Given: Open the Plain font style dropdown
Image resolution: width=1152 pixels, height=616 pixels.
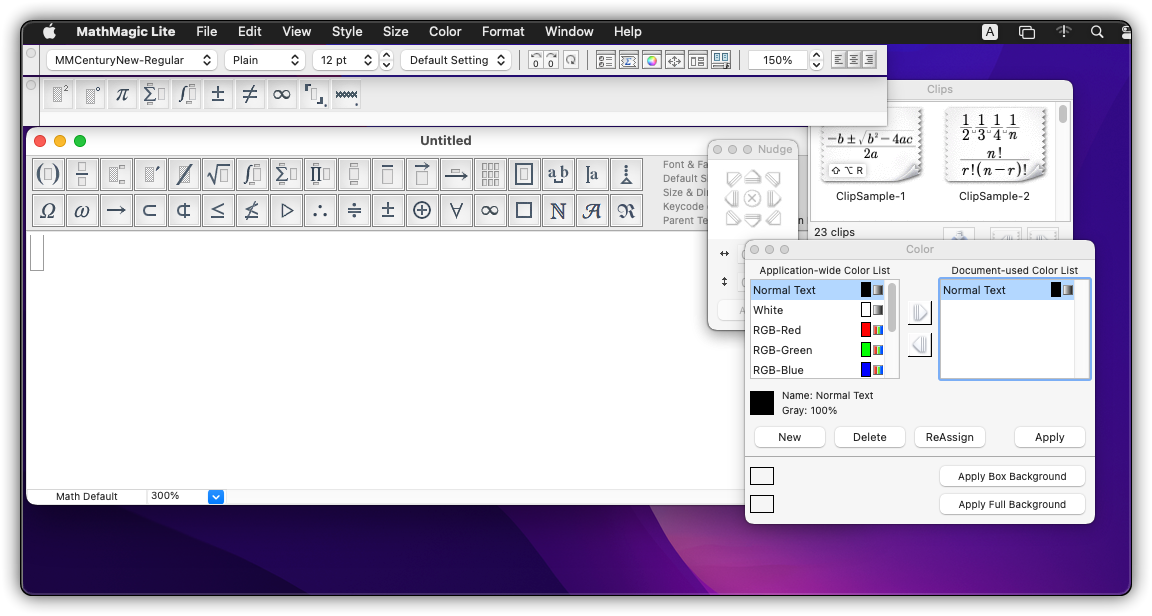Looking at the screenshot, I should [264, 60].
